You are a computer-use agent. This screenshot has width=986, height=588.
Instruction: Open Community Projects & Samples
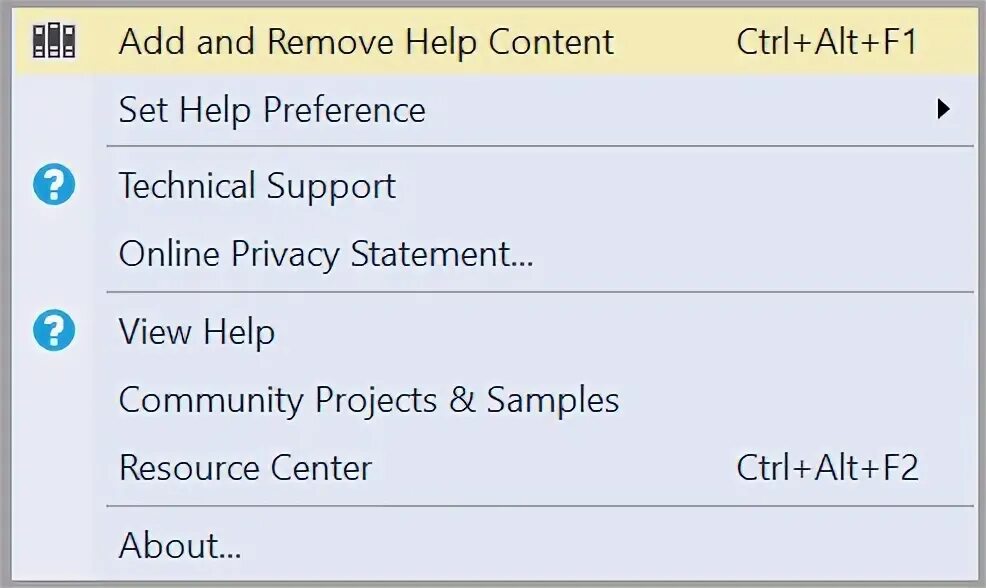(368, 400)
